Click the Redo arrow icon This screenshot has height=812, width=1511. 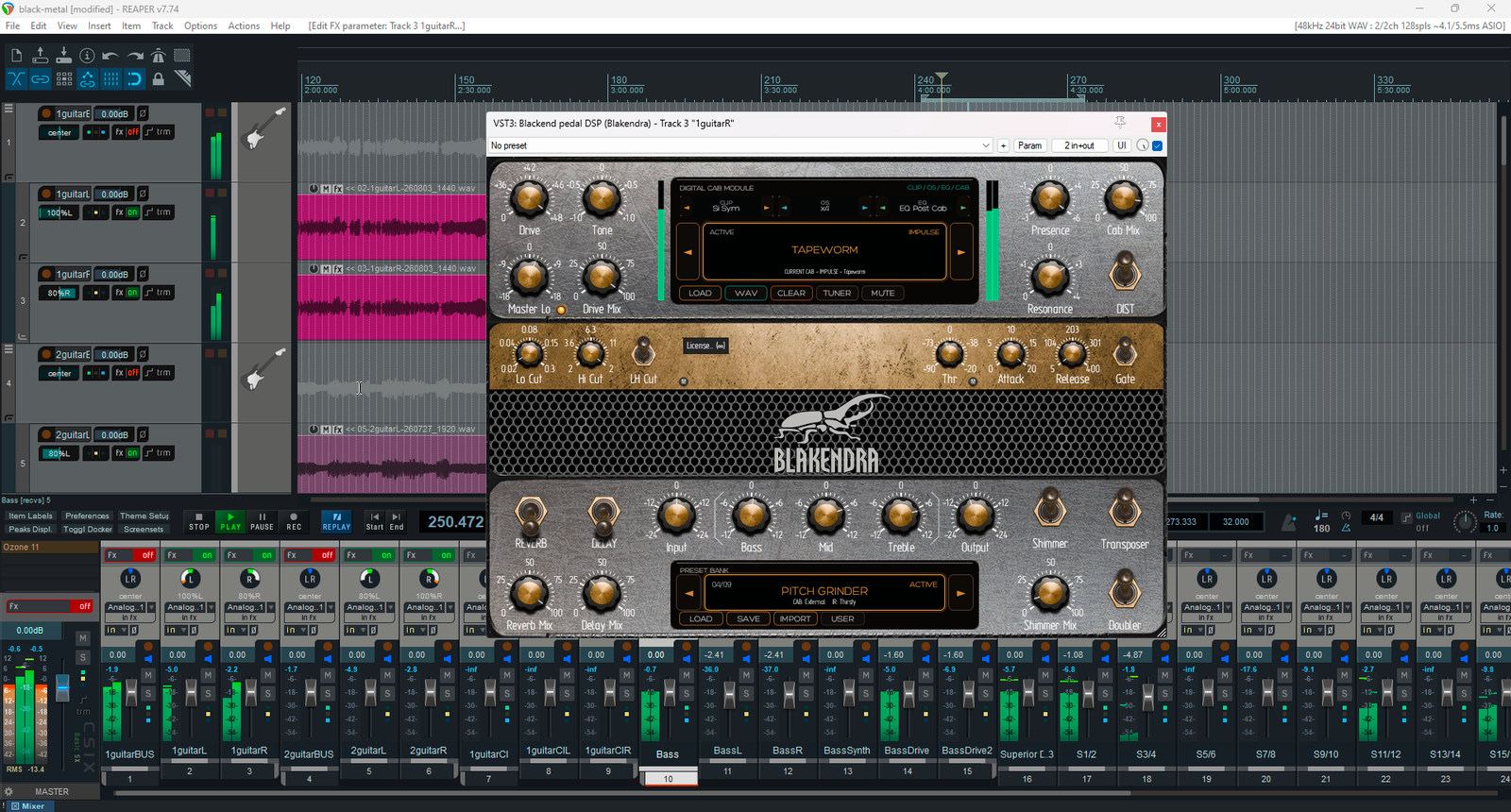tap(135, 56)
